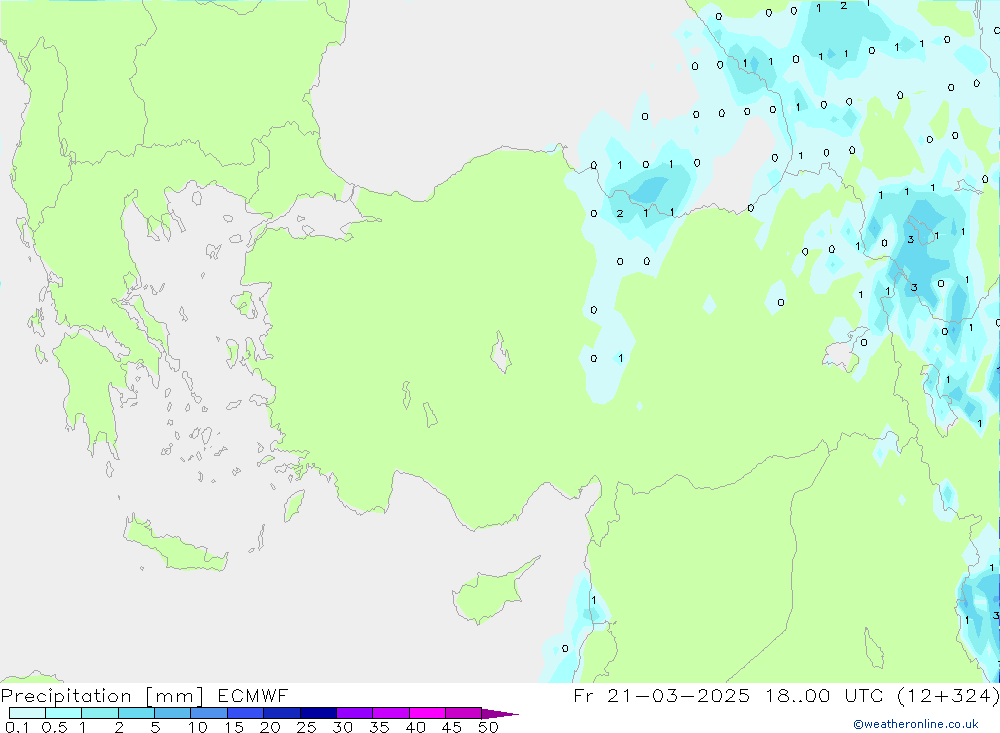This screenshot has height=733, width=1000.
Task: Select the 45–50 mm legend color swatch
Action: pyautogui.click(x=464, y=713)
